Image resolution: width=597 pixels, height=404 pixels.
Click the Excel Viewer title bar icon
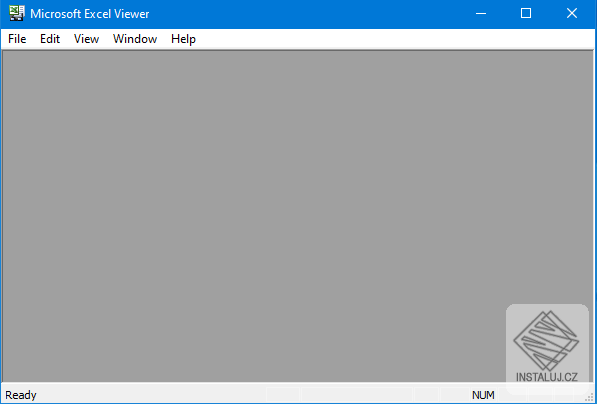coord(17,14)
